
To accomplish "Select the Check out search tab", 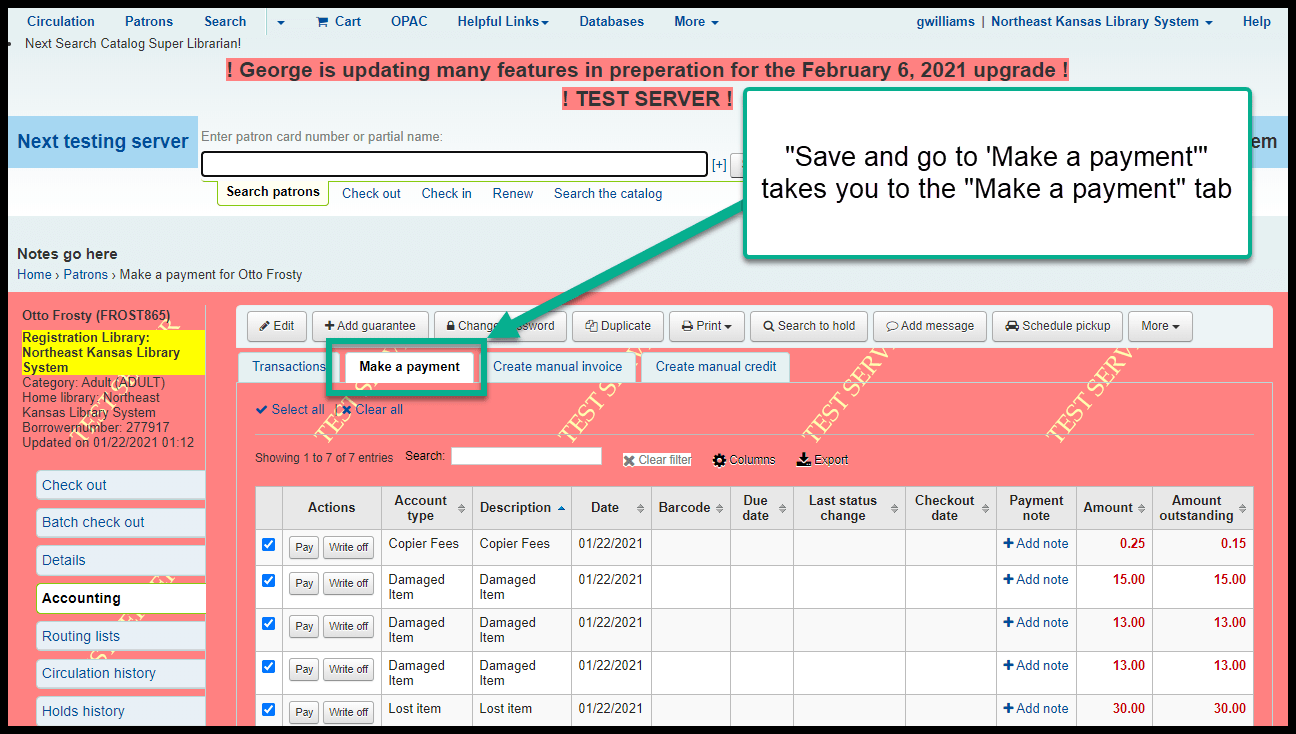I will pos(371,194).
